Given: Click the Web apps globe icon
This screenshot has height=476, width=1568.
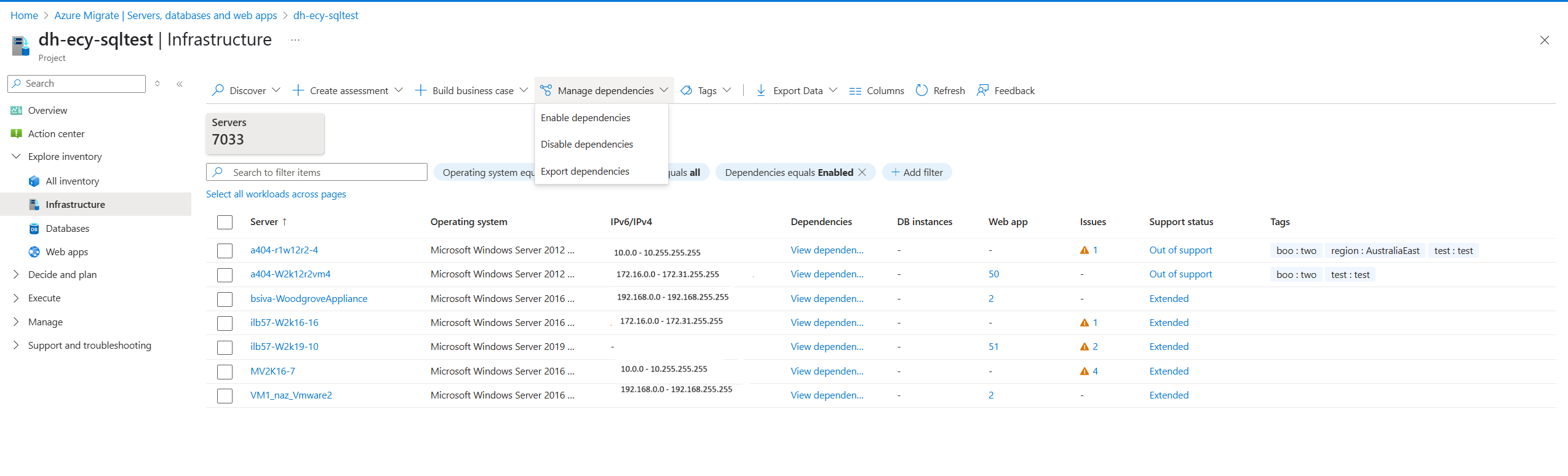Looking at the screenshot, I should click(x=34, y=252).
